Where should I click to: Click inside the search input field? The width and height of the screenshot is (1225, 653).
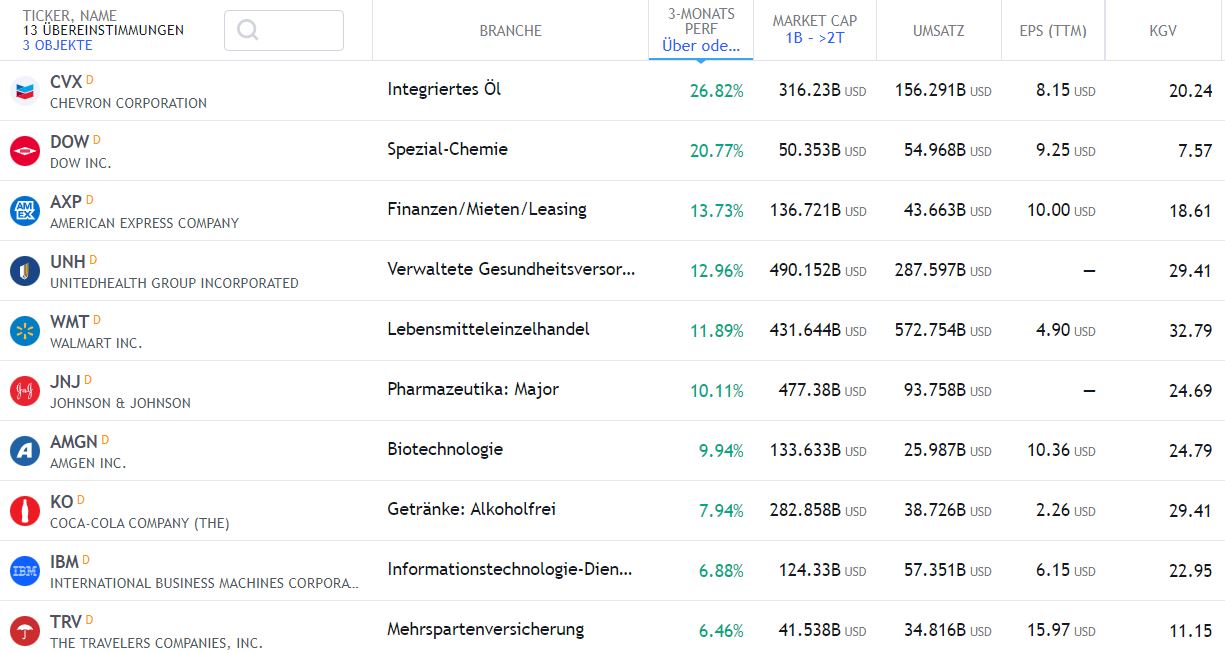[x=295, y=30]
